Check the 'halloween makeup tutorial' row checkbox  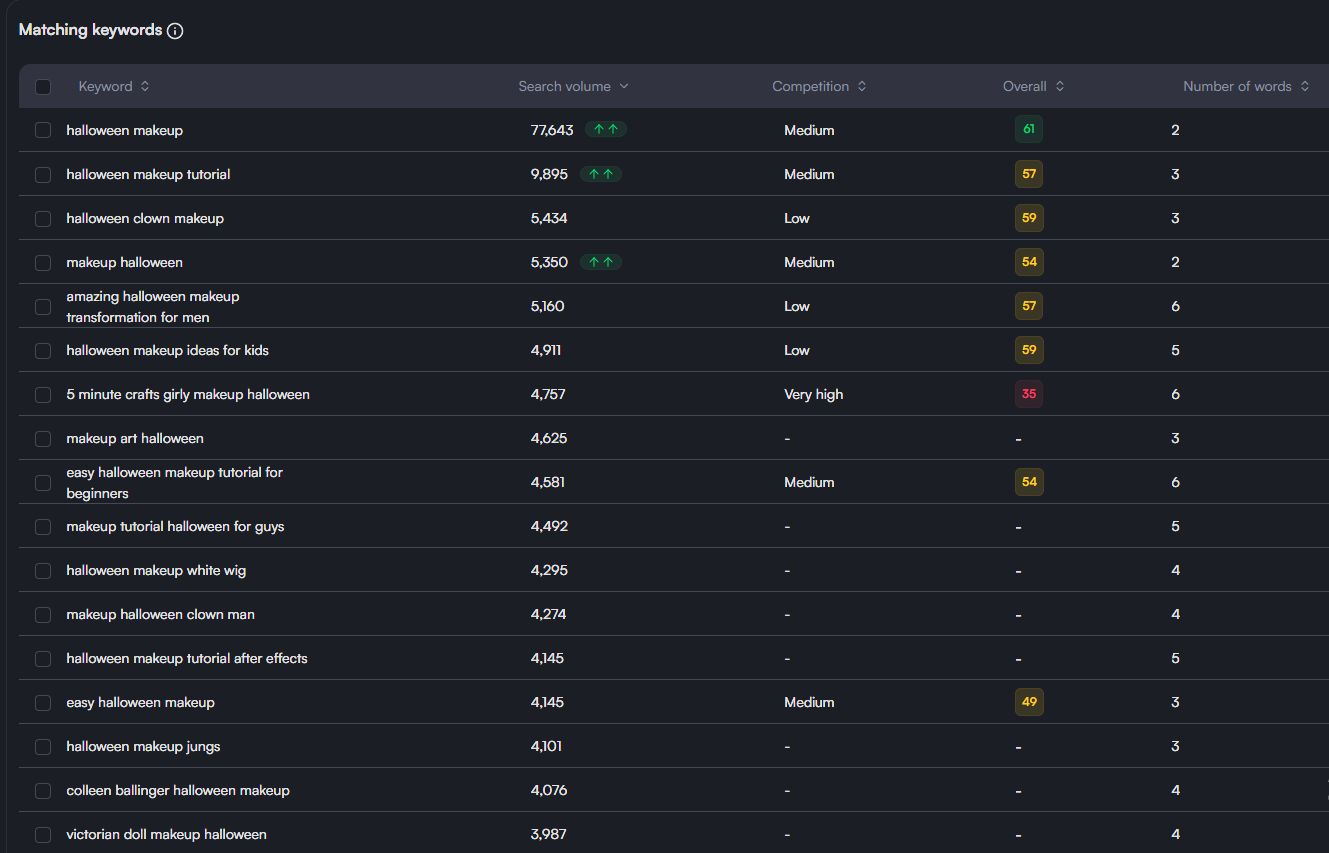click(43, 175)
